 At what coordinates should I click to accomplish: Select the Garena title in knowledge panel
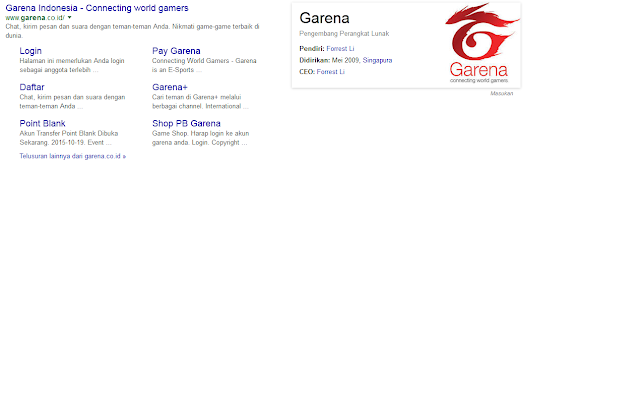click(324, 18)
